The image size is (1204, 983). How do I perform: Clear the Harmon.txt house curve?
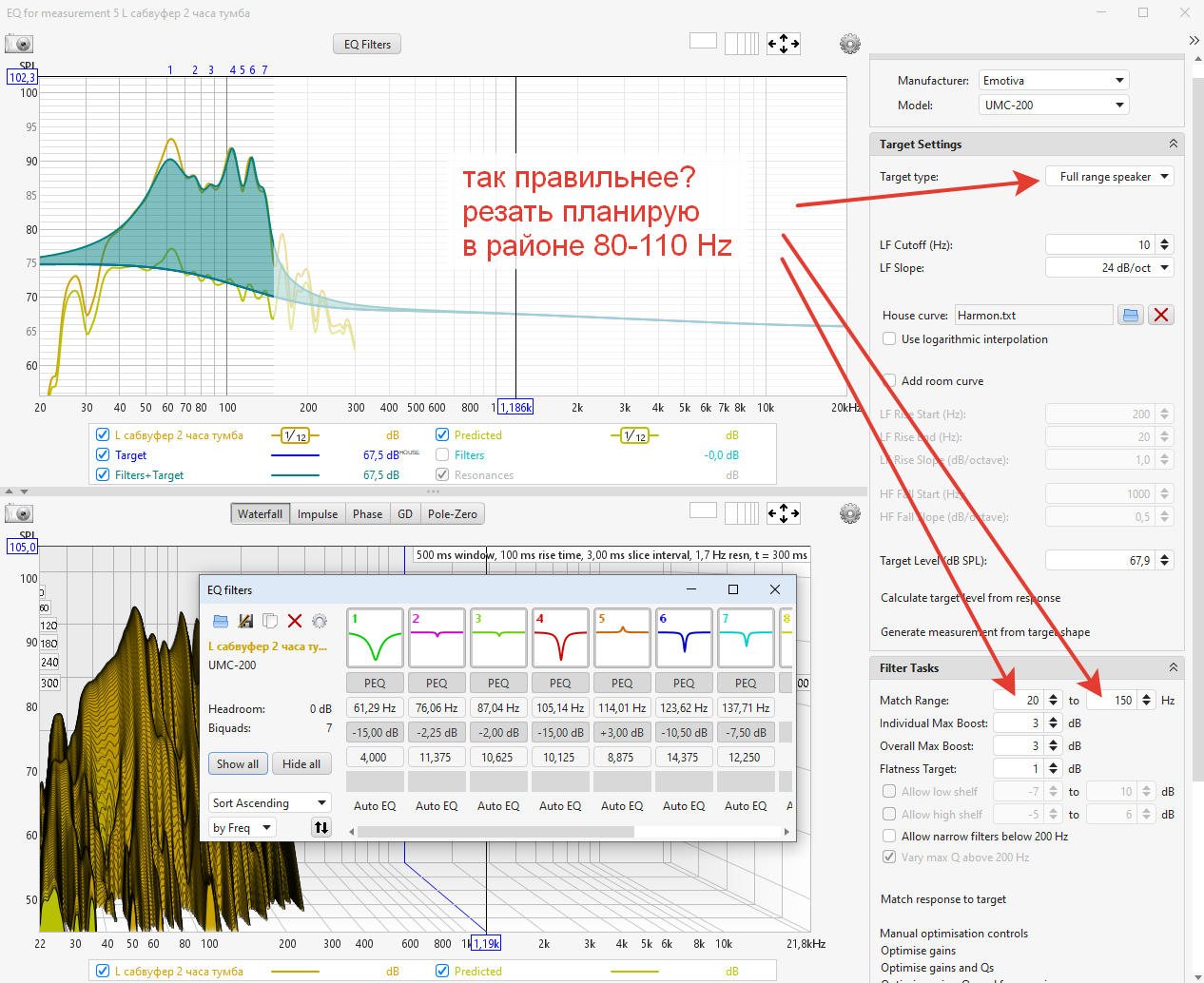pyautogui.click(x=1161, y=316)
